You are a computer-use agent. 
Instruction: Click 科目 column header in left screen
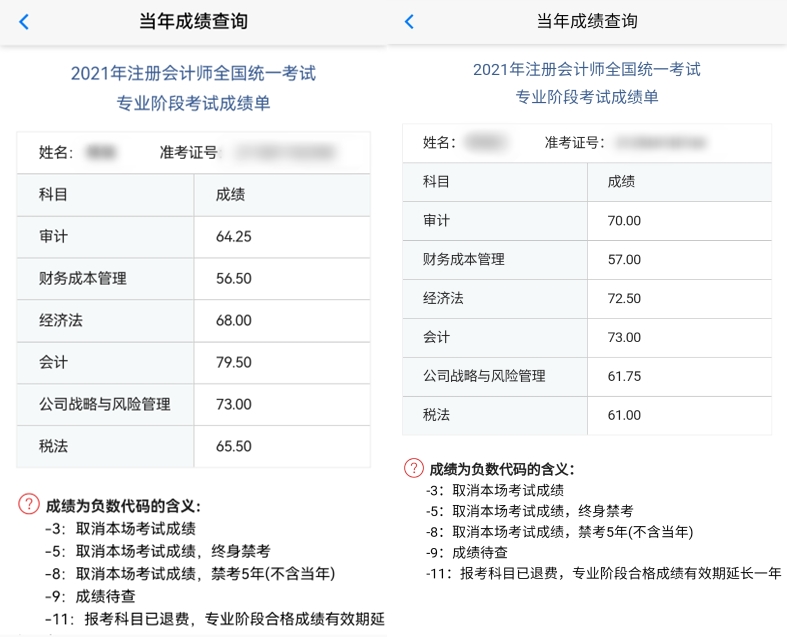tap(53, 195)
